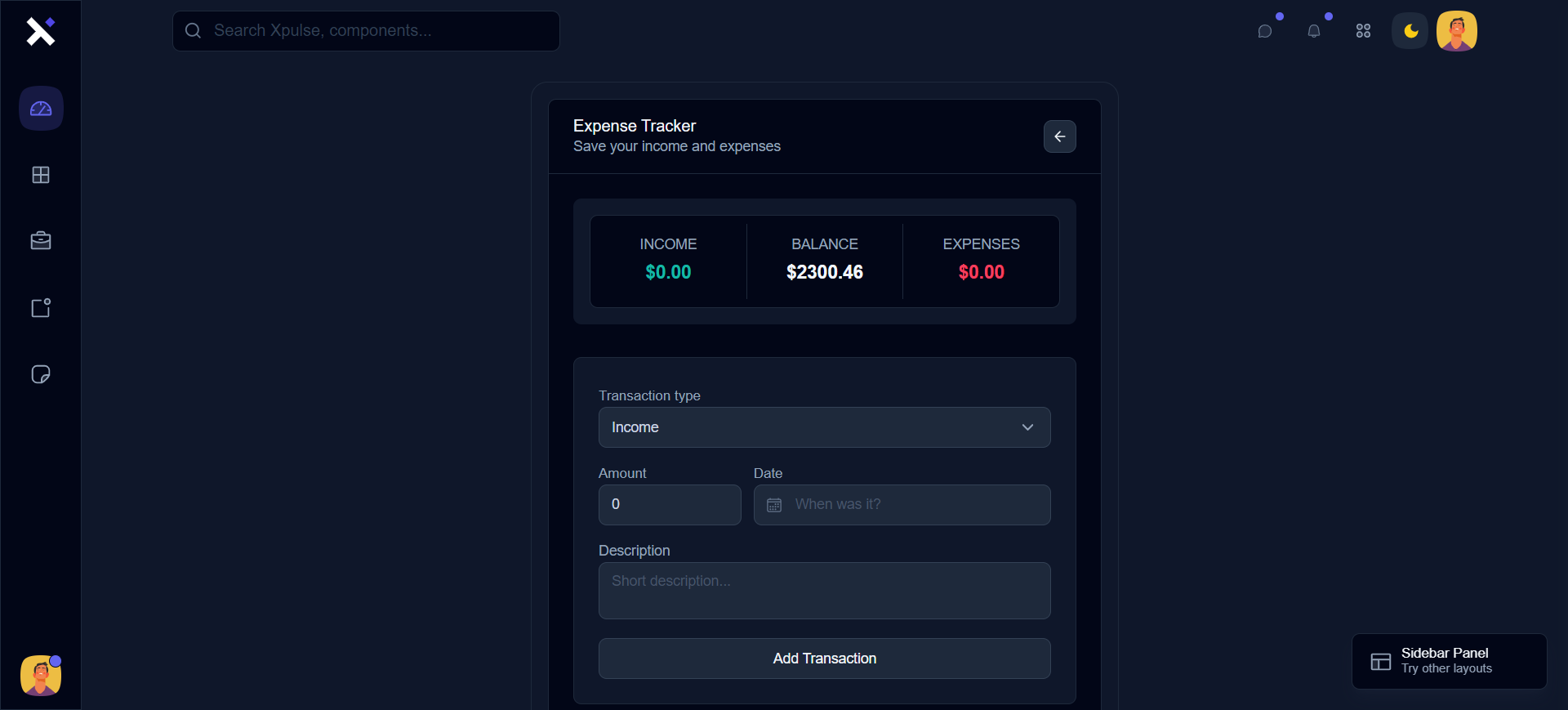Image resolution: width=1568 pixels, height=710 pixels.
Task: Open the sticky note sidebar icon
Action: [x=41, y=374]
